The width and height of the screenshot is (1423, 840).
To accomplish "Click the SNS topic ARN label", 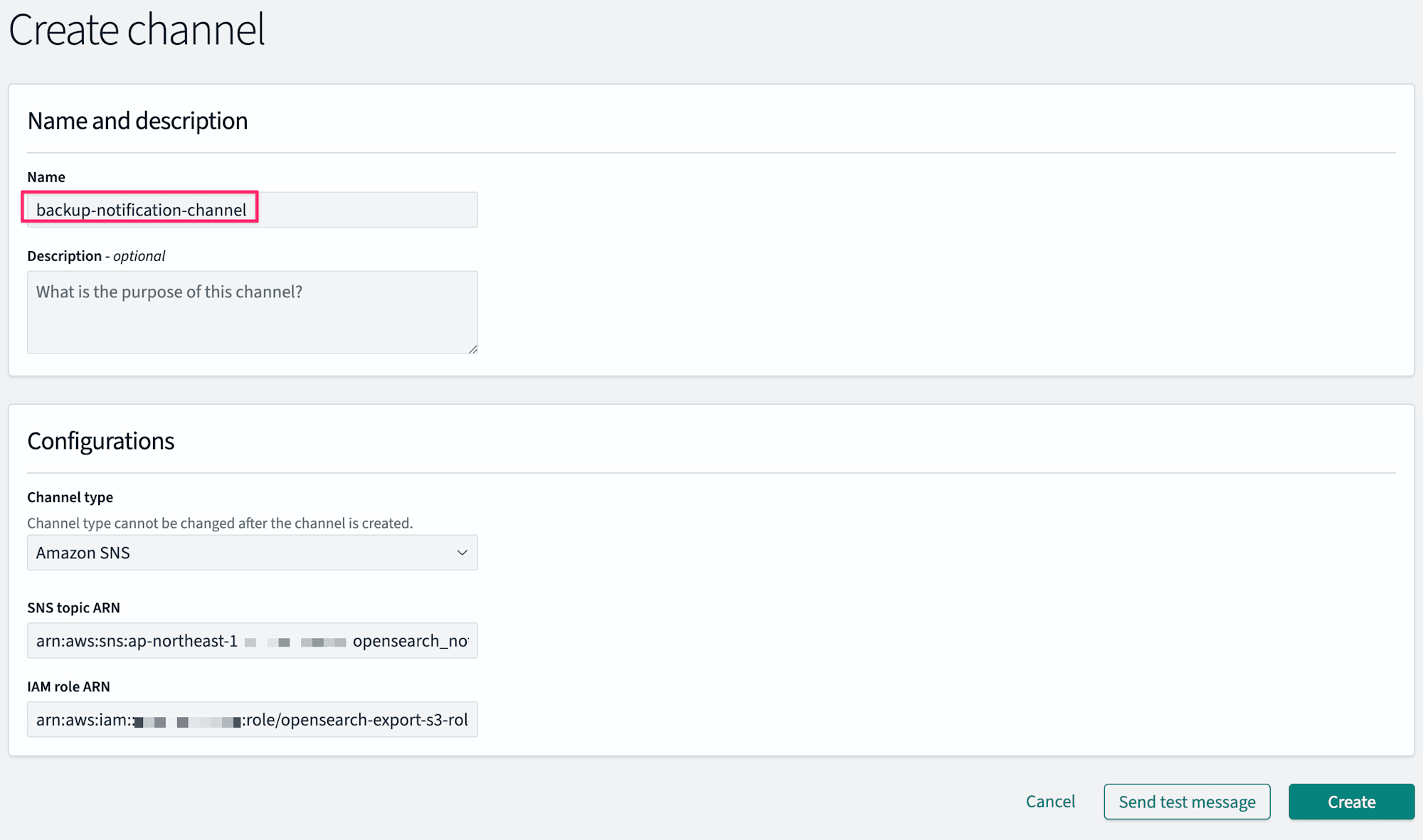I will click(x=73, y=608).
